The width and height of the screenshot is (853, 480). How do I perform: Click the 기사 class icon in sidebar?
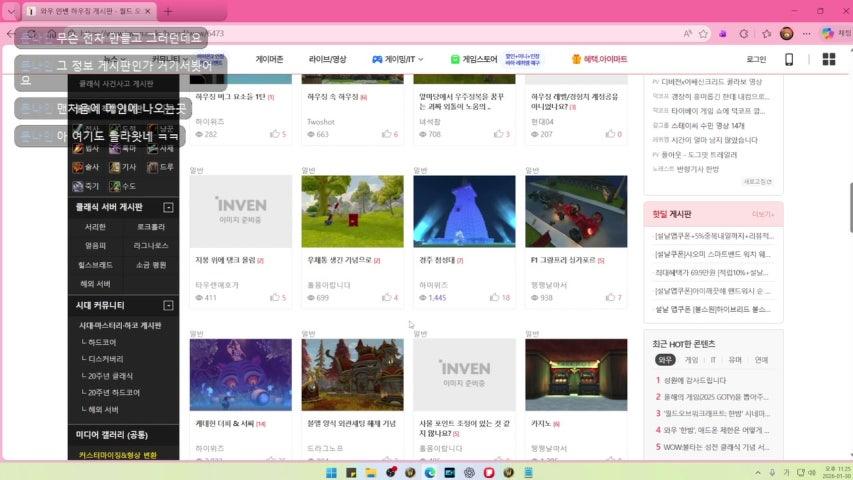point(116,167)
